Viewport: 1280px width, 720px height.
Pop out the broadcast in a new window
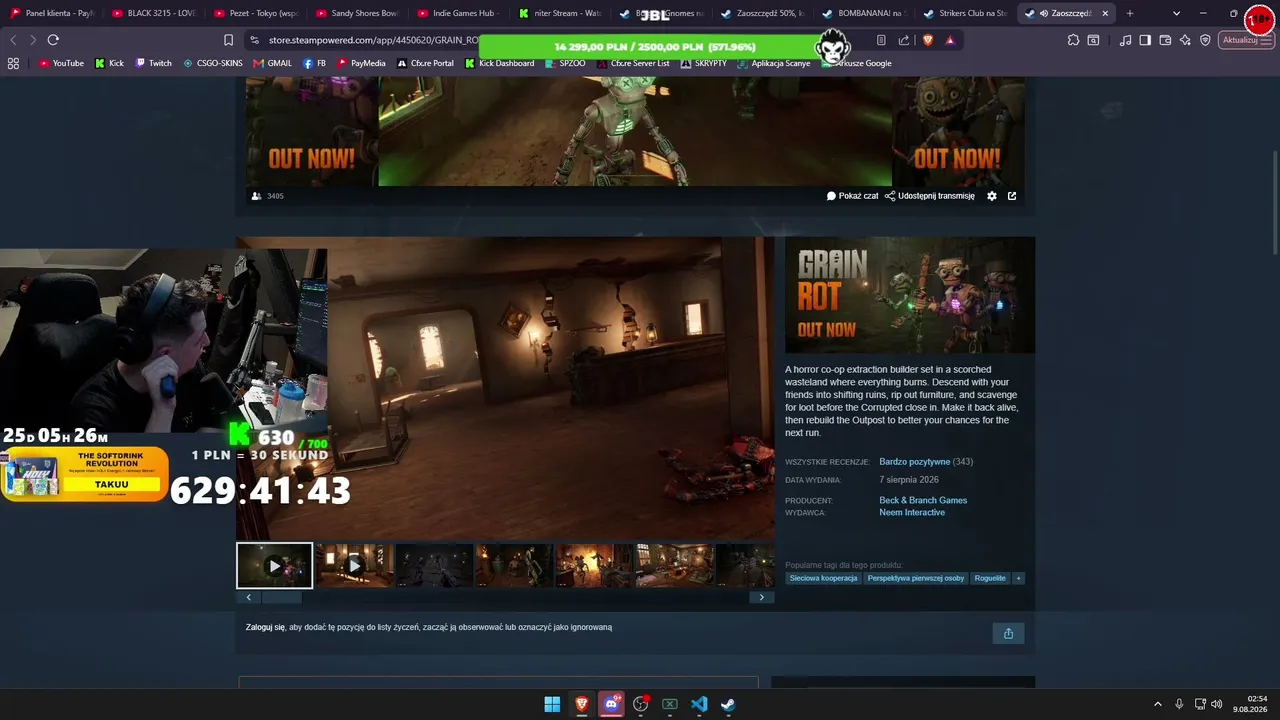point(1012,196)
